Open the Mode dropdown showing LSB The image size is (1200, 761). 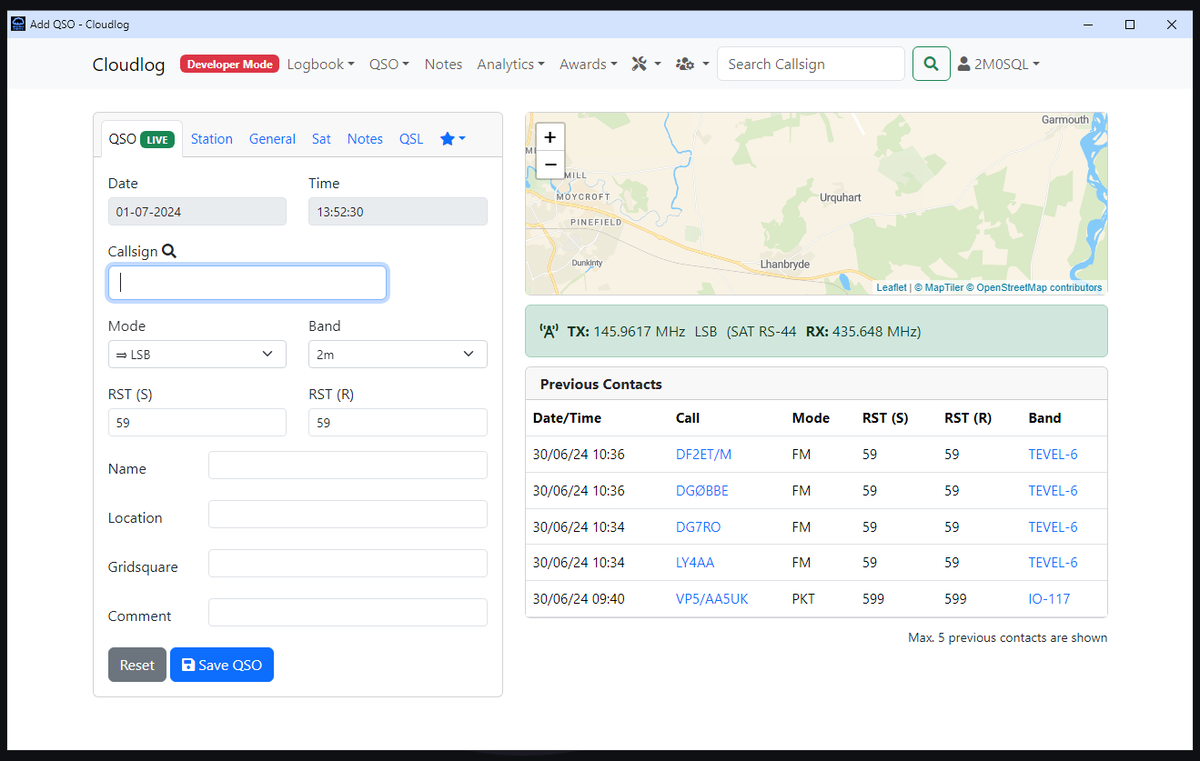tap(196, 353)
